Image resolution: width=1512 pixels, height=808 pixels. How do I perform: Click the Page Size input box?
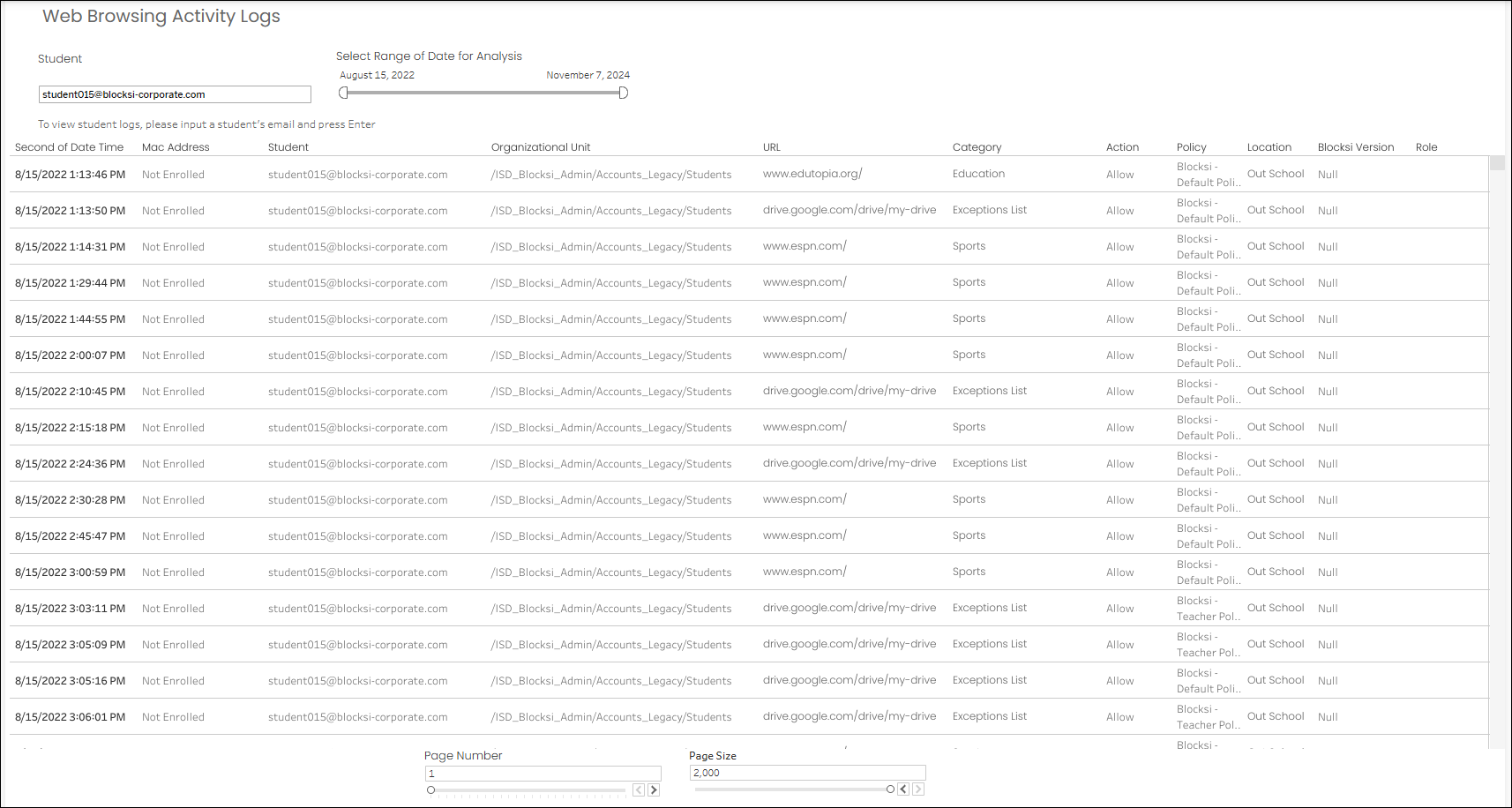(x=807, y=773)
